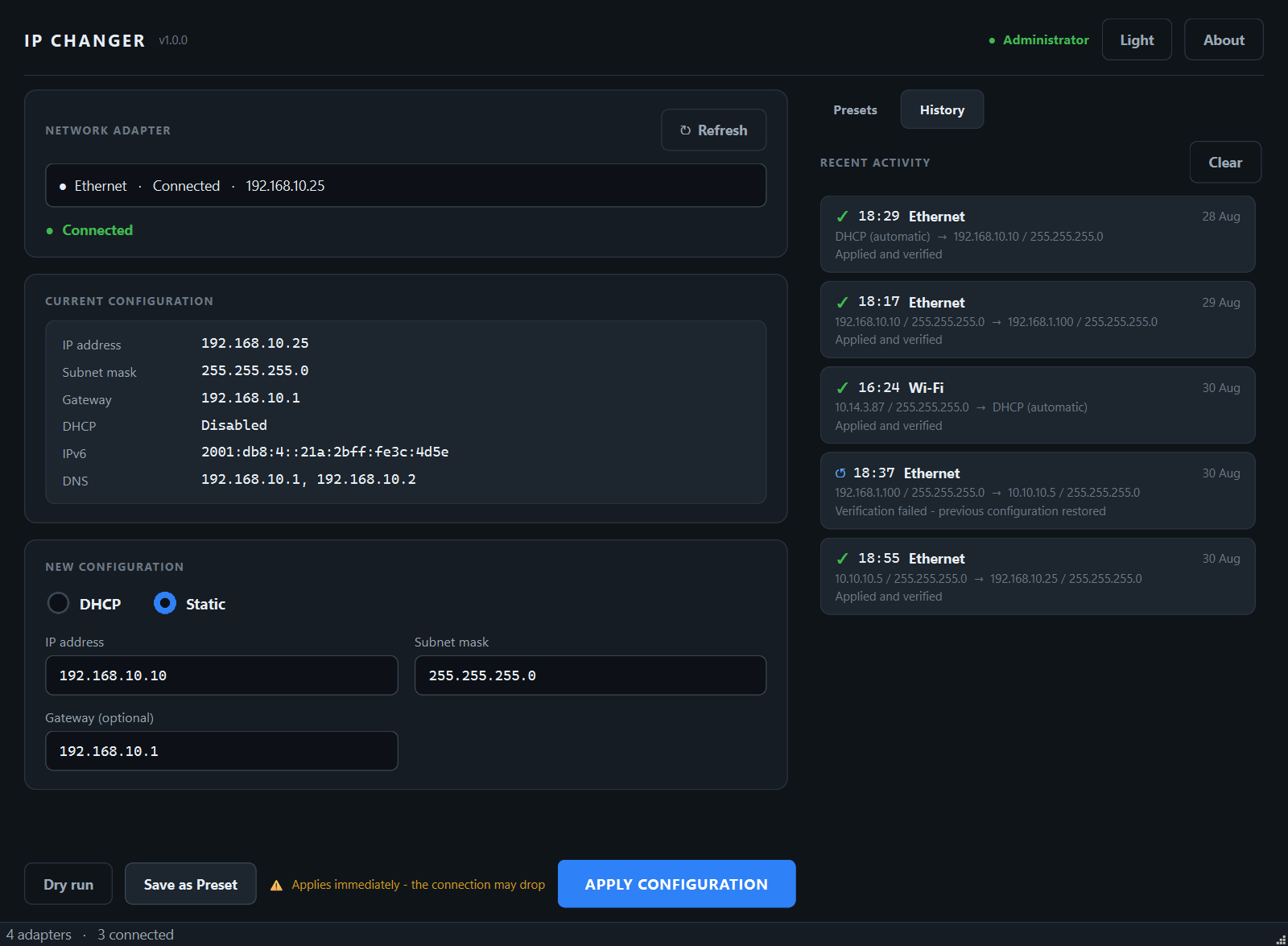
Task: Click '3 connected' in status bar
Action: pyautogui.click(x=135, y=935)
